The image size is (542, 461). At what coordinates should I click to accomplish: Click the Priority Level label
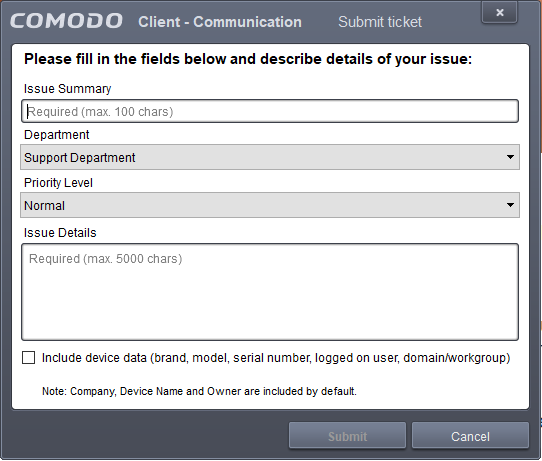pos(58,182)
